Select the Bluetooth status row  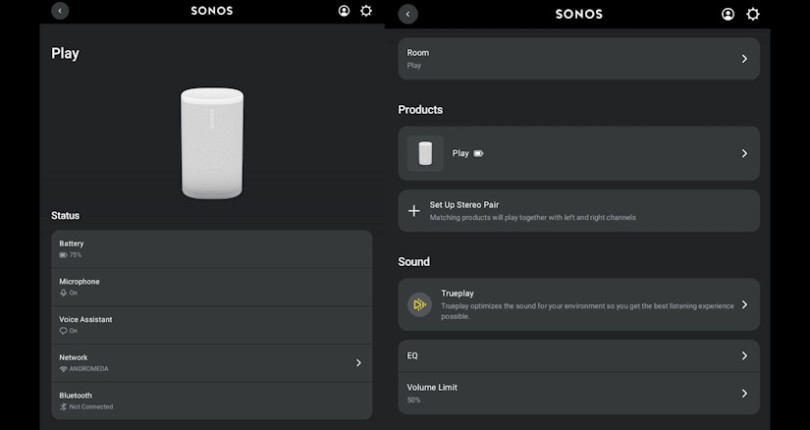212,401
